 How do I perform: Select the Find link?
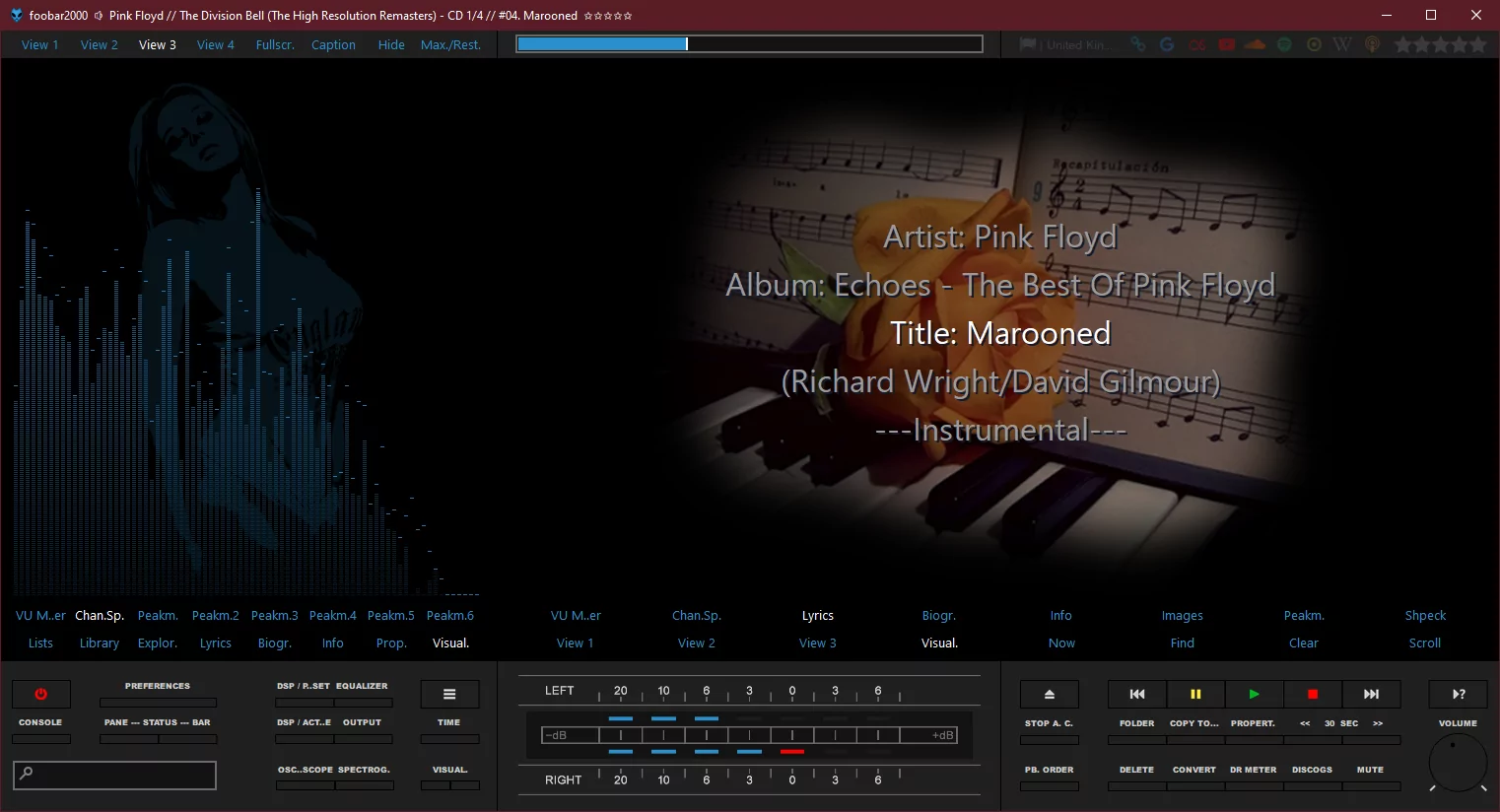click(1183, 643)
